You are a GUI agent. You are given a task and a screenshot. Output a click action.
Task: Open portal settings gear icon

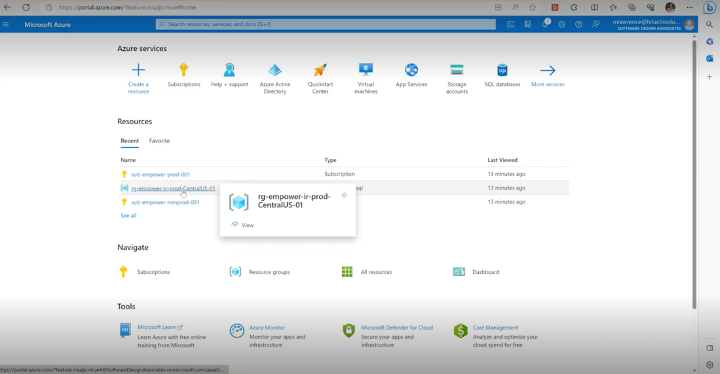pos(562,24)
